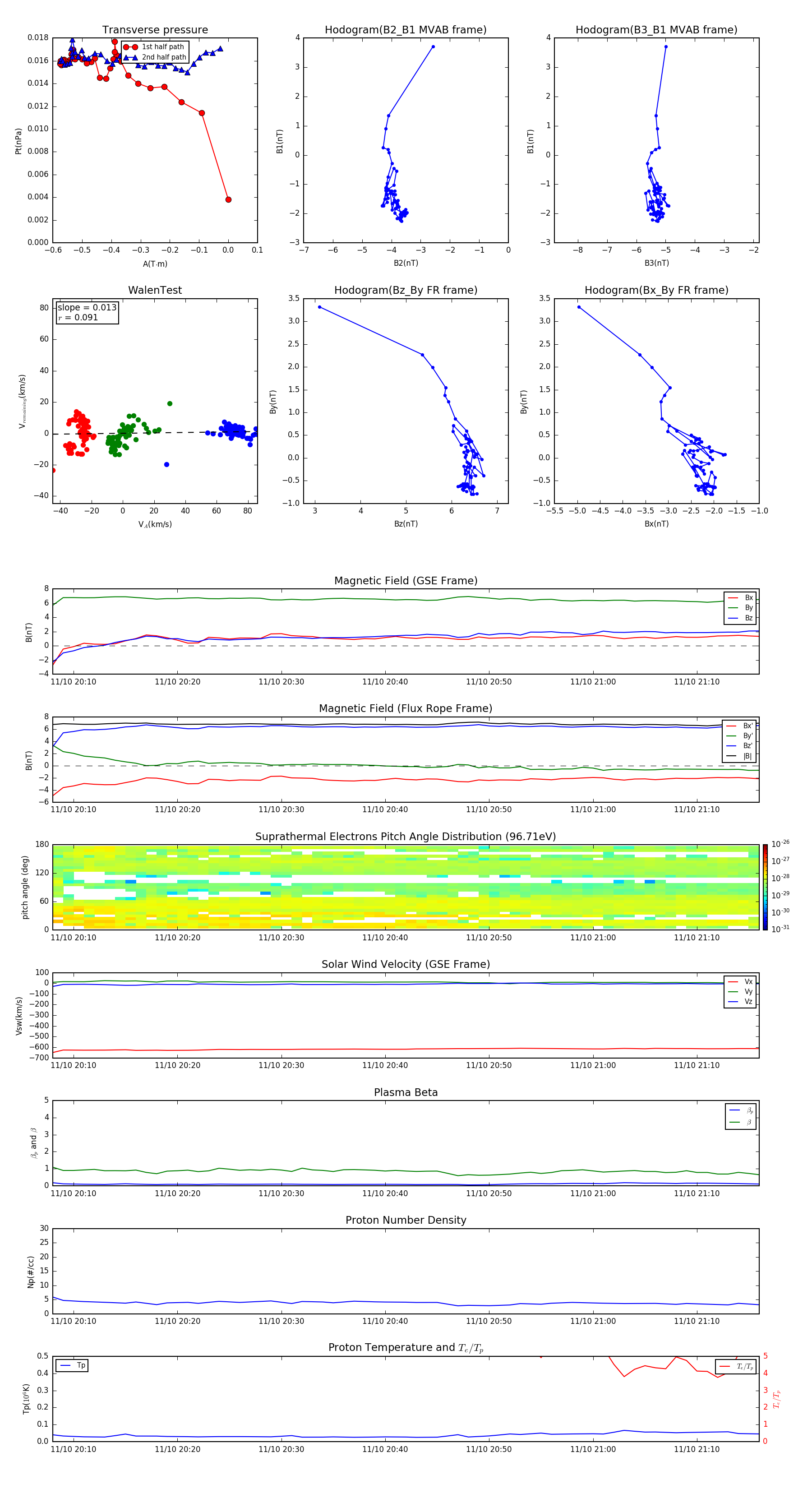Click "Suprathermal Electrons Pitch Angle Distribution" title
This screenshot has width=812, height=1489.
coord(406,837)
